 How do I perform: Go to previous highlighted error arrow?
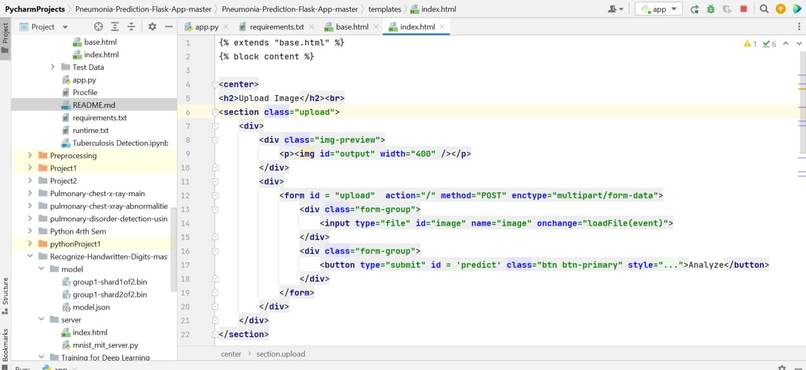click(x=786, y=44)
